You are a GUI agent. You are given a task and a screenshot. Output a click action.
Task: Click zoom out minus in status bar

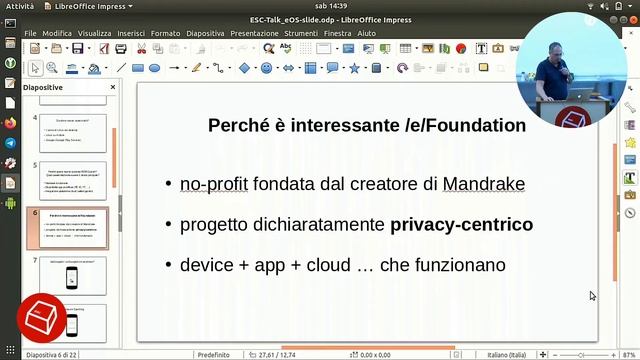[x=555, y=355]
